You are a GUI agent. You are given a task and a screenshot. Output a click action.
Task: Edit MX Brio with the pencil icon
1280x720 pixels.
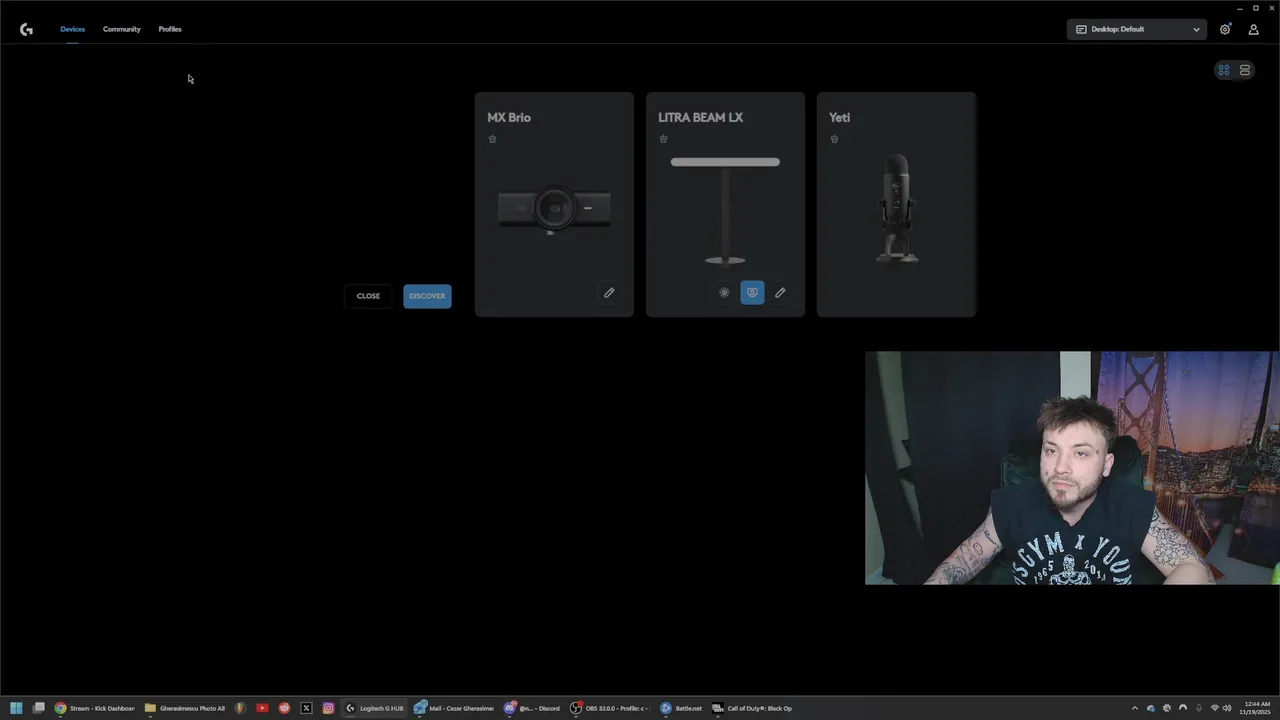click(x=609, y=293)
